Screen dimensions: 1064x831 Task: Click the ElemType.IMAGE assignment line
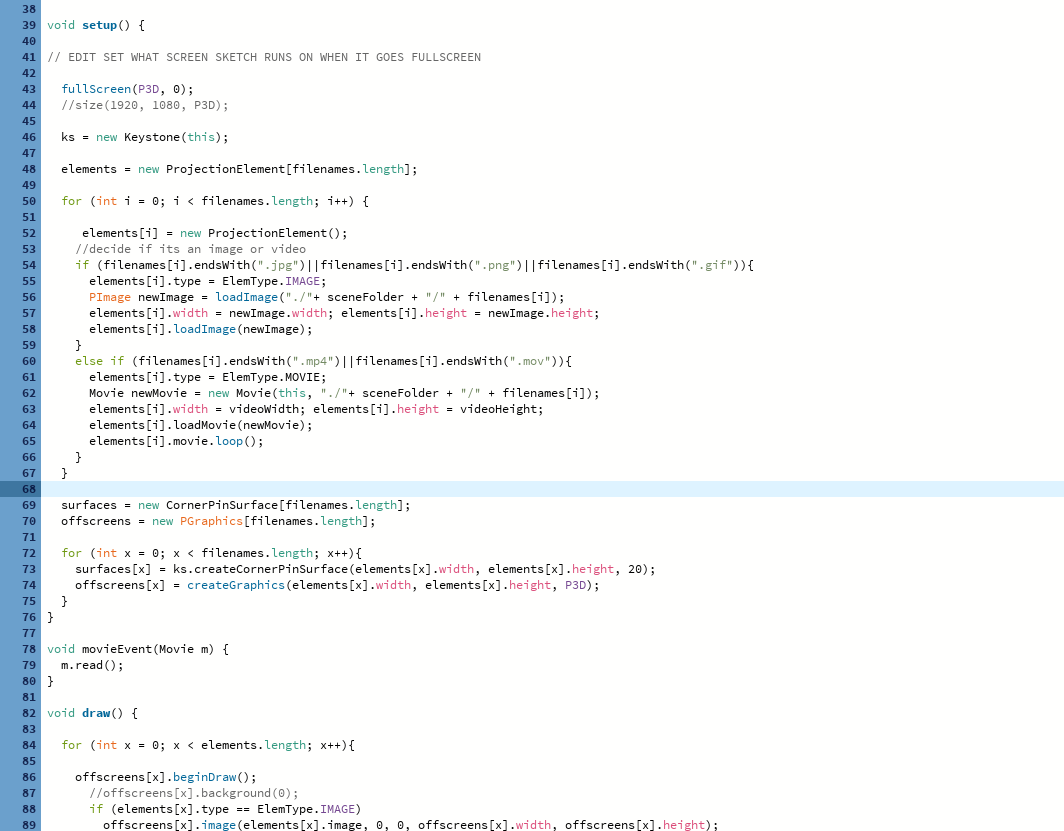(x=208, y=281)
